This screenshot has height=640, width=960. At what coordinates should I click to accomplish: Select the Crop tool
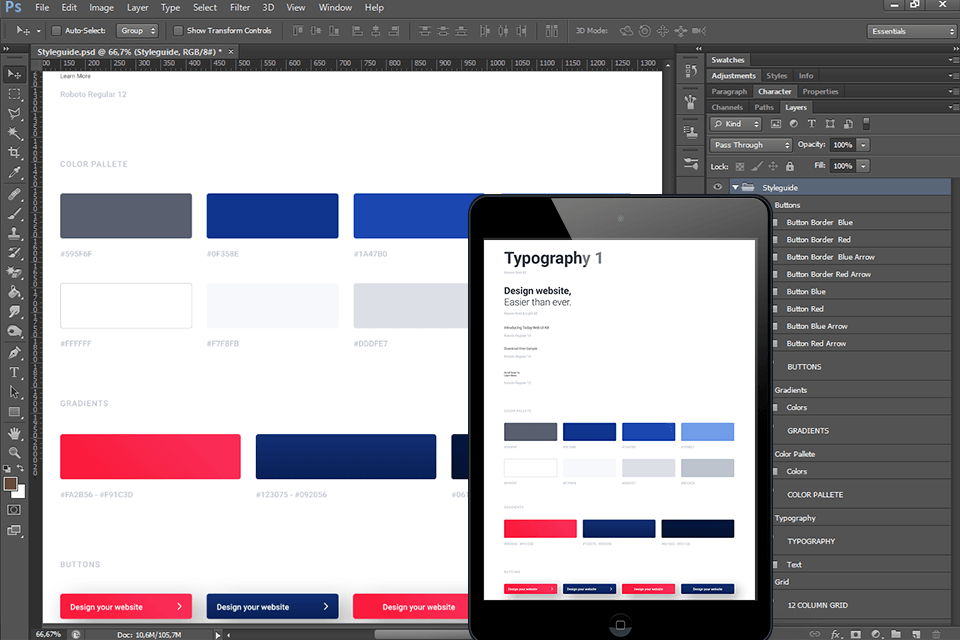point(14,152)
